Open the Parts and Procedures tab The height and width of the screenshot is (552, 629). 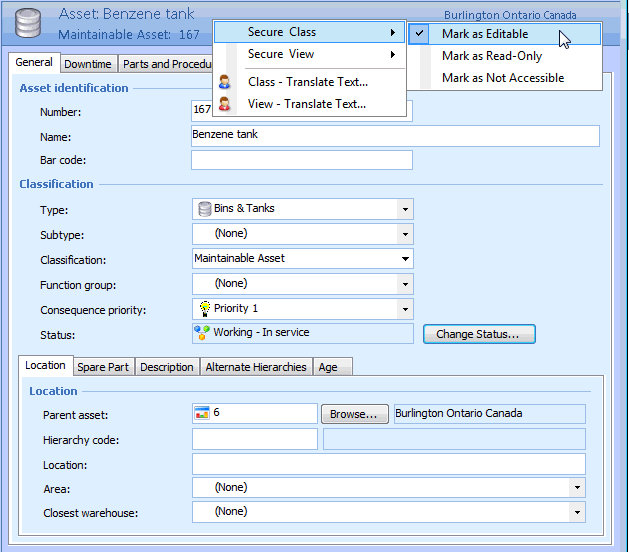tap(166, 64)
